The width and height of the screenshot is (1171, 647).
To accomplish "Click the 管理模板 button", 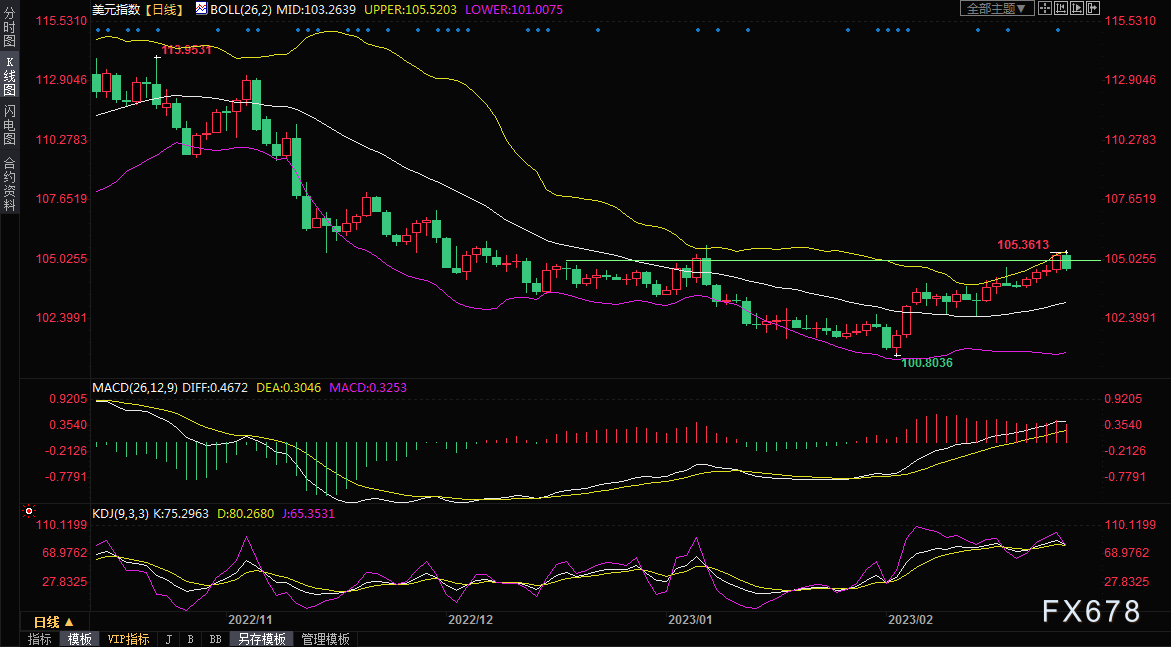I will point(325,639).
